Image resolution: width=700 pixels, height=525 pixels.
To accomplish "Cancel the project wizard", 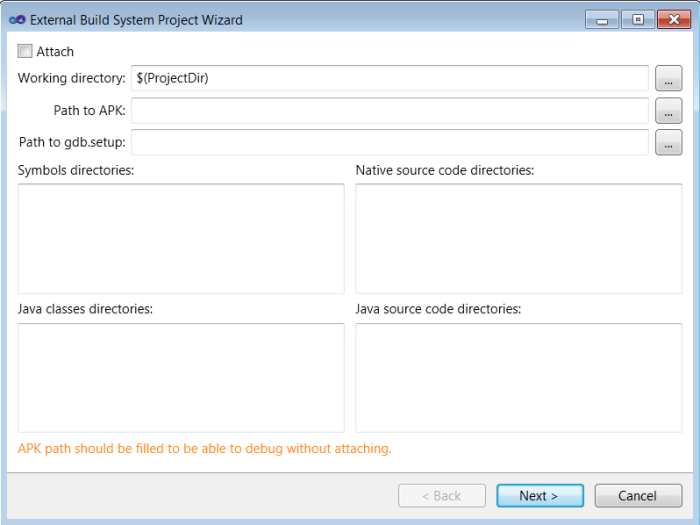I will [x=638, y=496].
